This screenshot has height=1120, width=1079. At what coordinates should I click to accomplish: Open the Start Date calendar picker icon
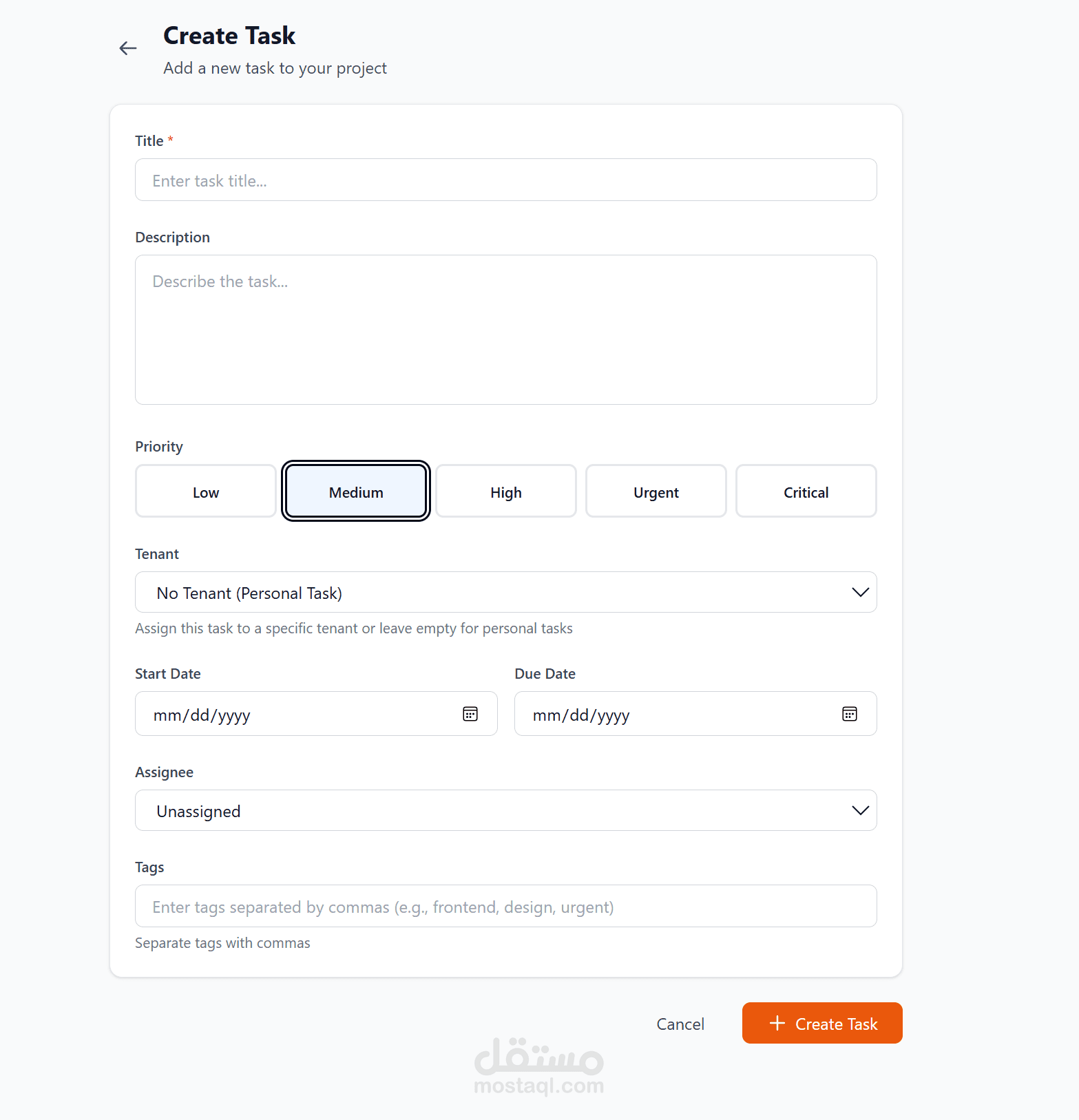click(470, 714)
